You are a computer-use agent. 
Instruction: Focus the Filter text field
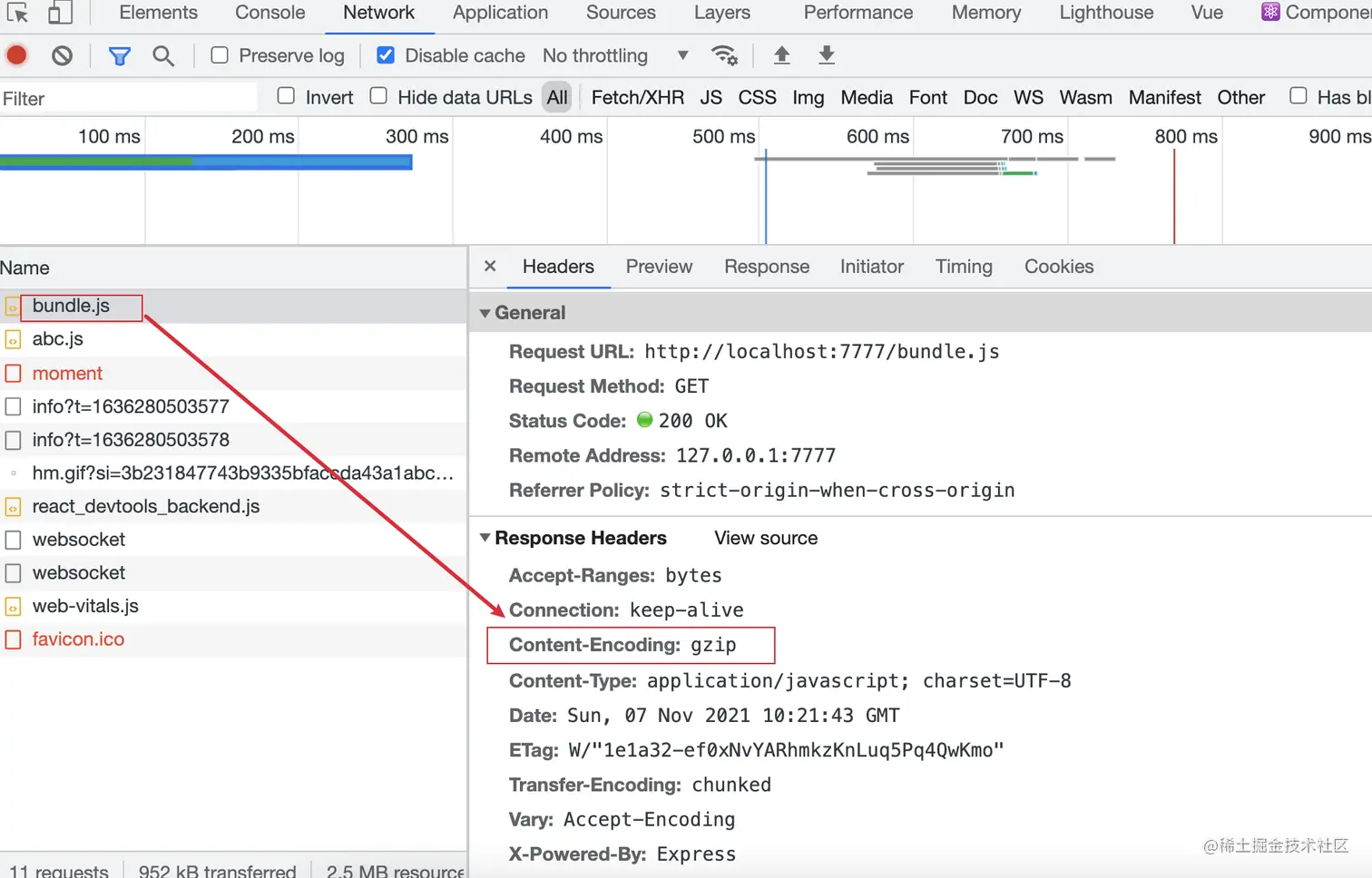pyautogui.click(x=129, y=98)
